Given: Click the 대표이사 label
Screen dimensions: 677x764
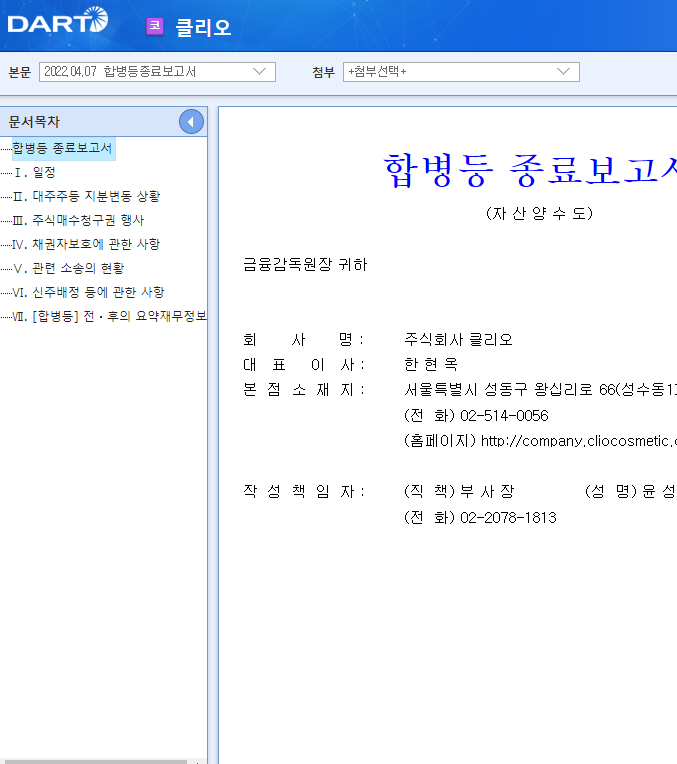Looking at the screenshot, I should pos(304,364).
